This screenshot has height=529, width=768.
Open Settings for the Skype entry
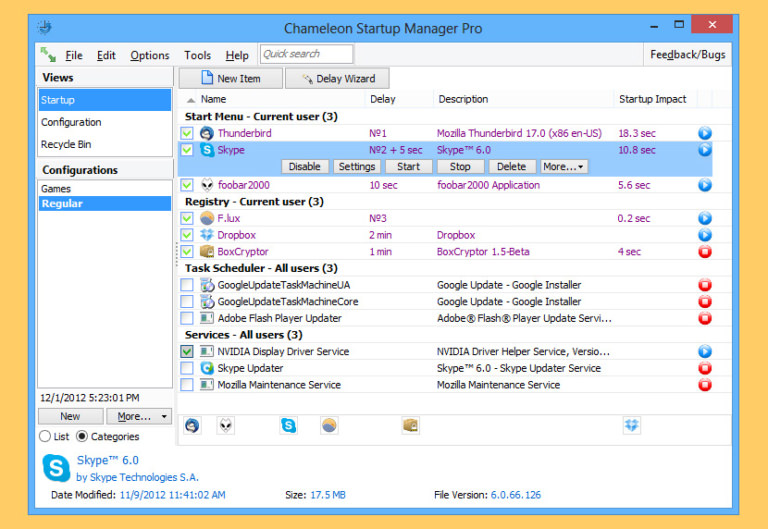click(357, 167)
